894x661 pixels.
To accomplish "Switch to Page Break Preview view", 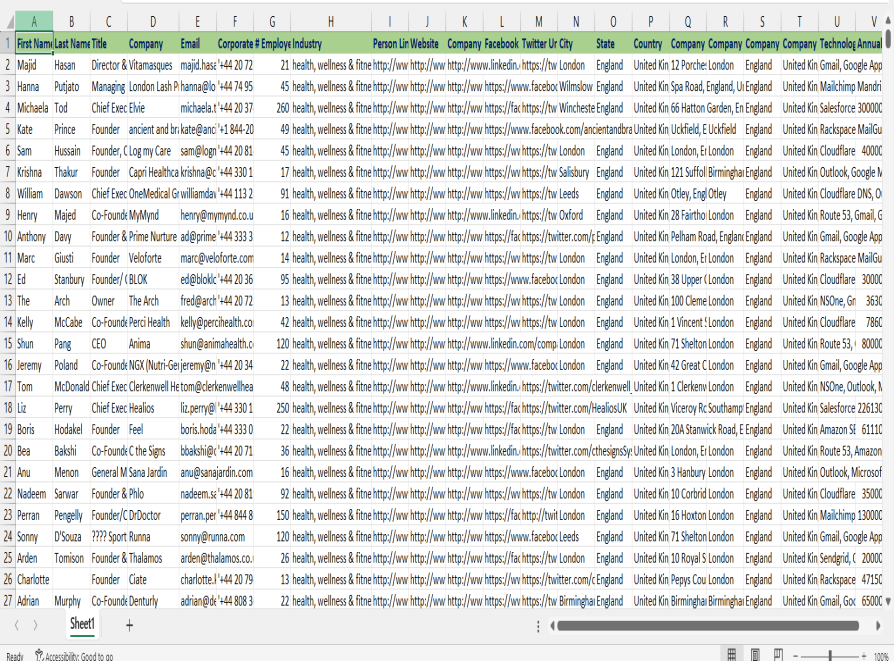I will click(776, 654).
